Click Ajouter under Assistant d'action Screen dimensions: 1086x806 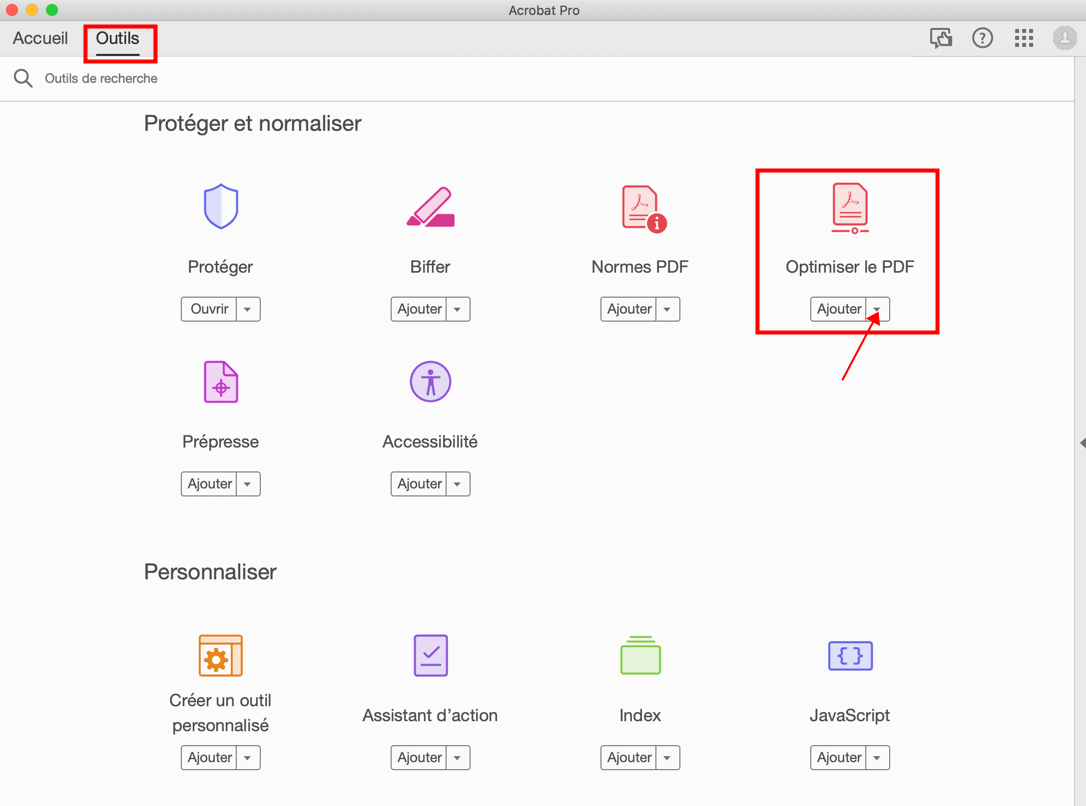[x=419, y=758]
